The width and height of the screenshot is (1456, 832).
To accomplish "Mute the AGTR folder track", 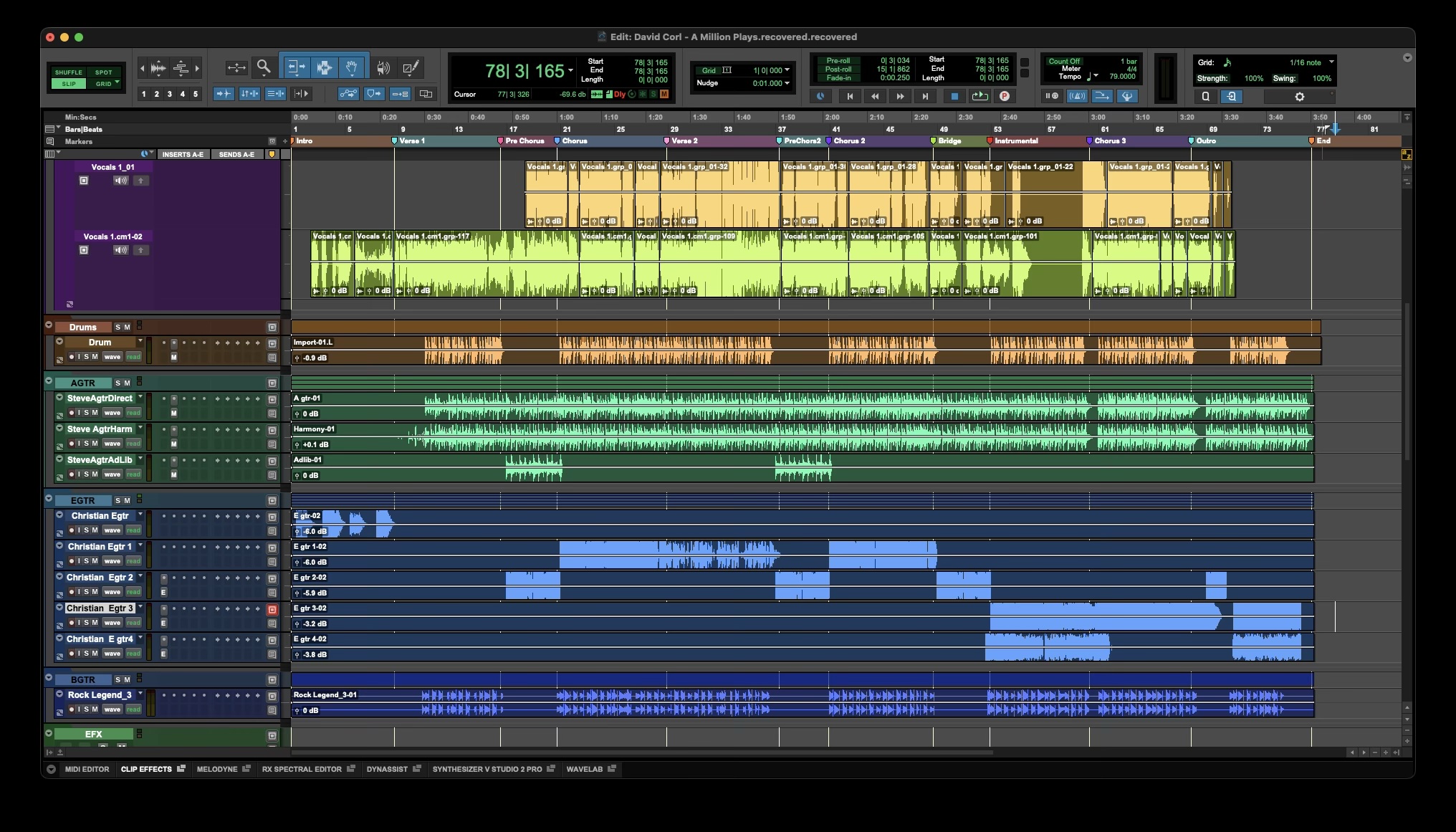I will 127,383.
